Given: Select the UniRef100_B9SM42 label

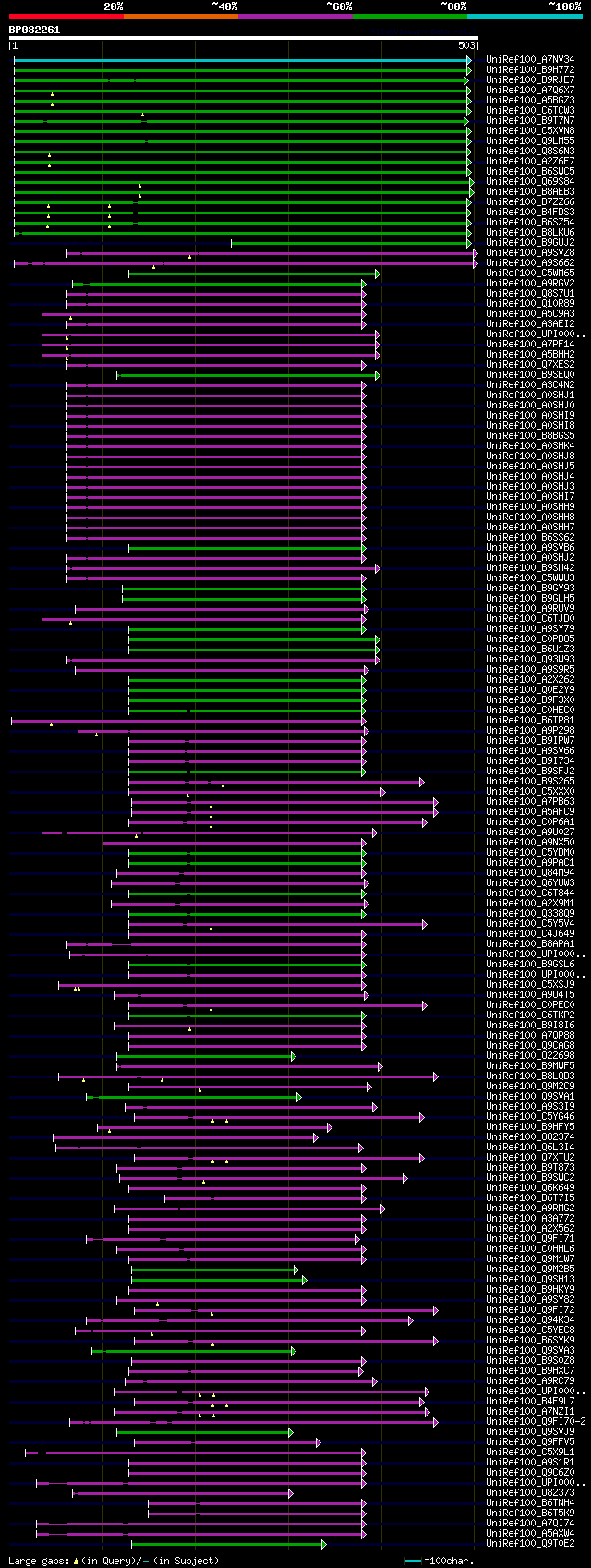Looking at the screenshot, I should pos(530,568).
